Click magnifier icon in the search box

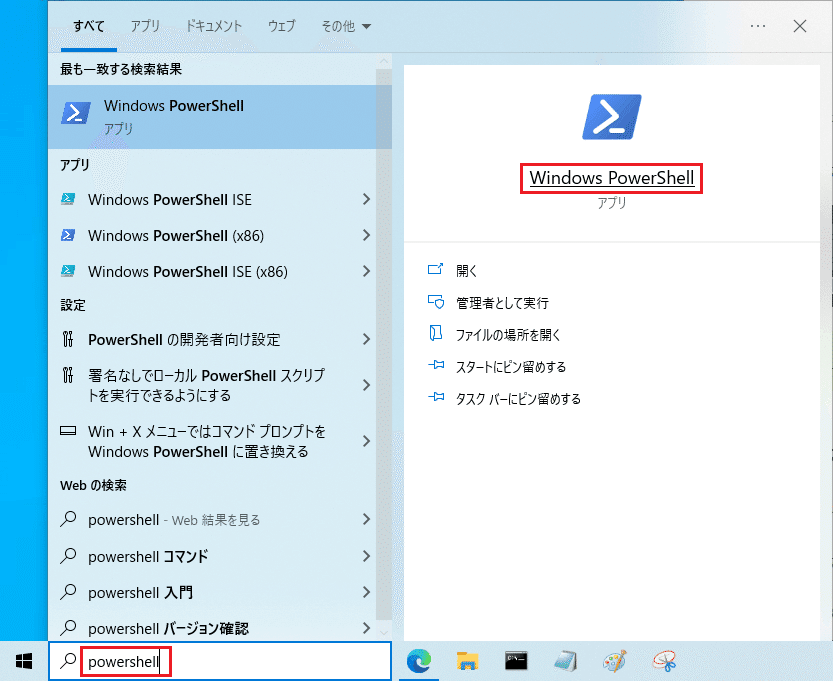click(68, 661)
